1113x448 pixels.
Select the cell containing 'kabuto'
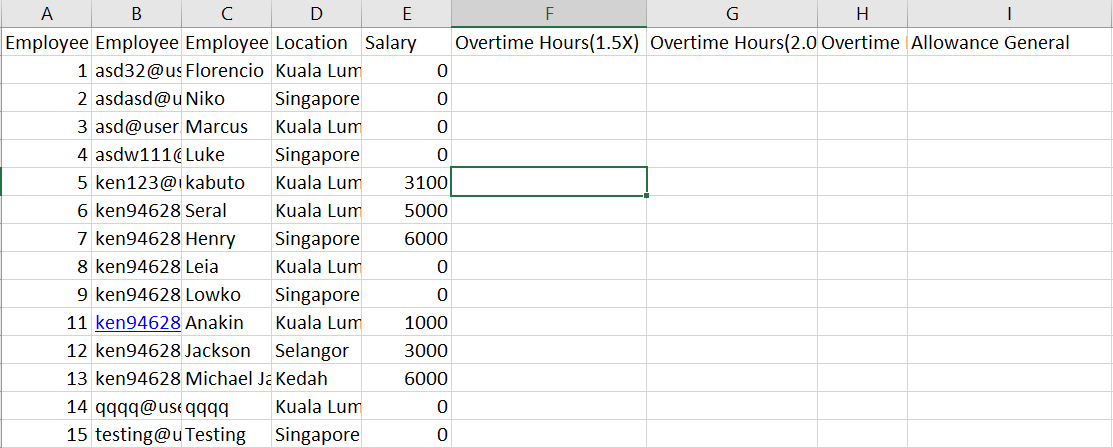(x=226, y=183)
